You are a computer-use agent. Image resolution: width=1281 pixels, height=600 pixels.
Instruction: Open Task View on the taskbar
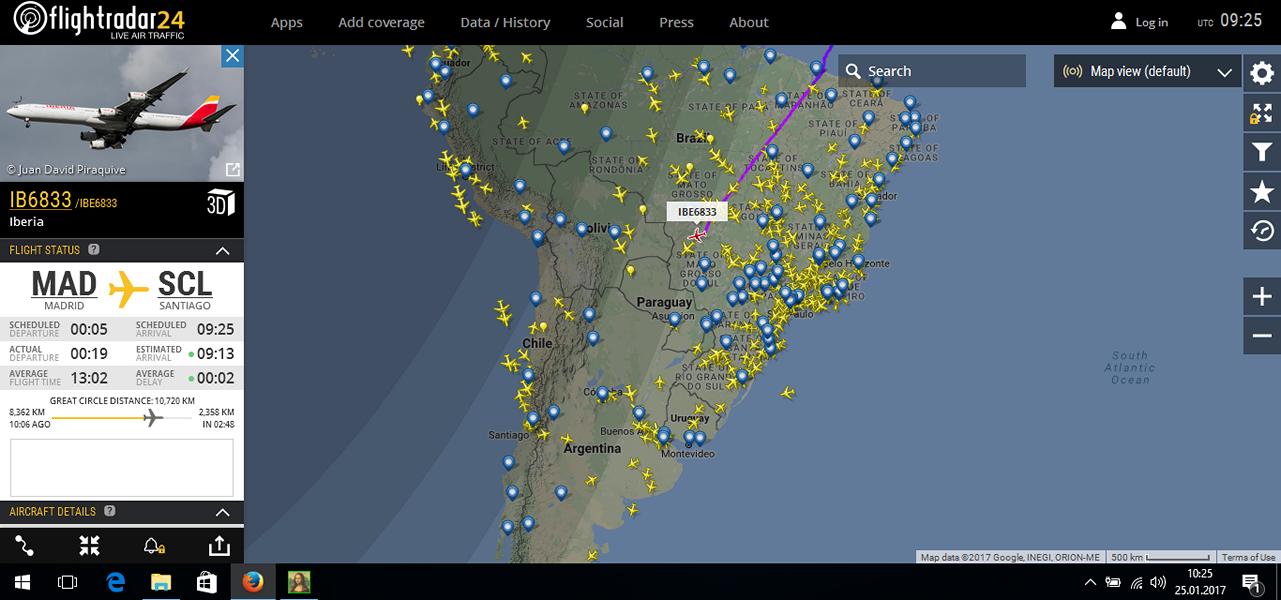point(67,581)
